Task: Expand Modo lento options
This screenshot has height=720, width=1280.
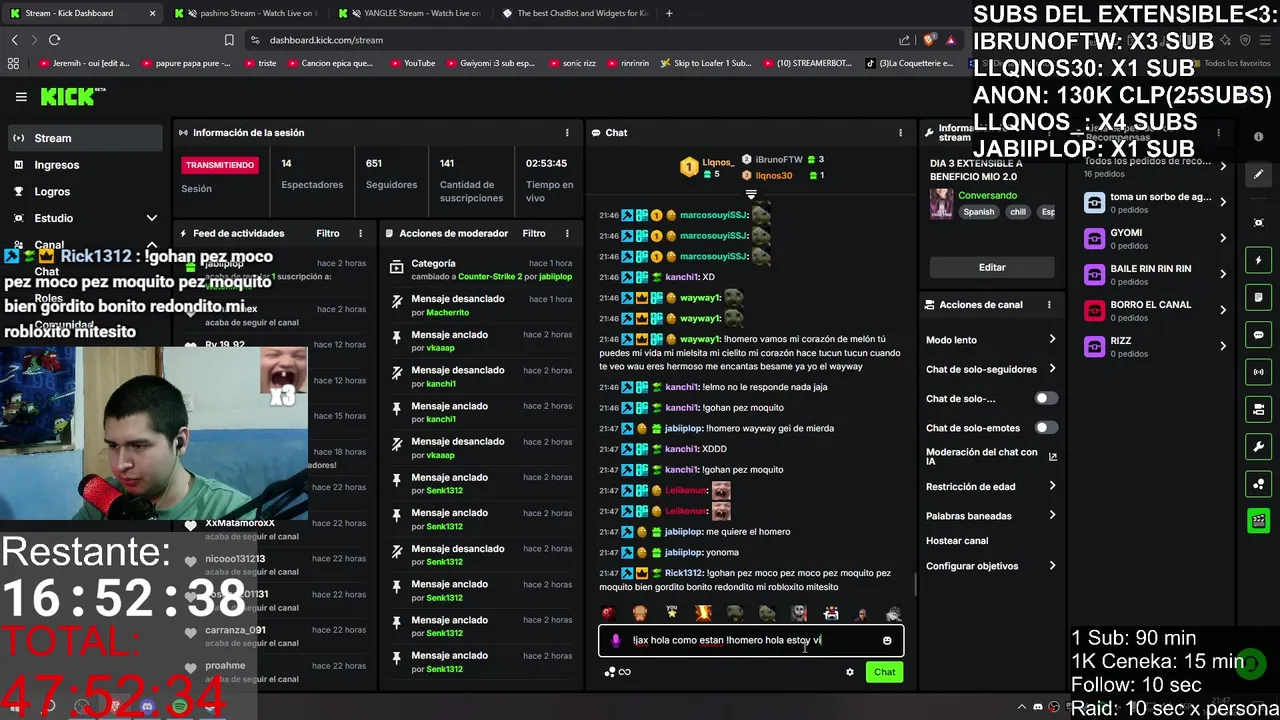Action: [1052, 339]
